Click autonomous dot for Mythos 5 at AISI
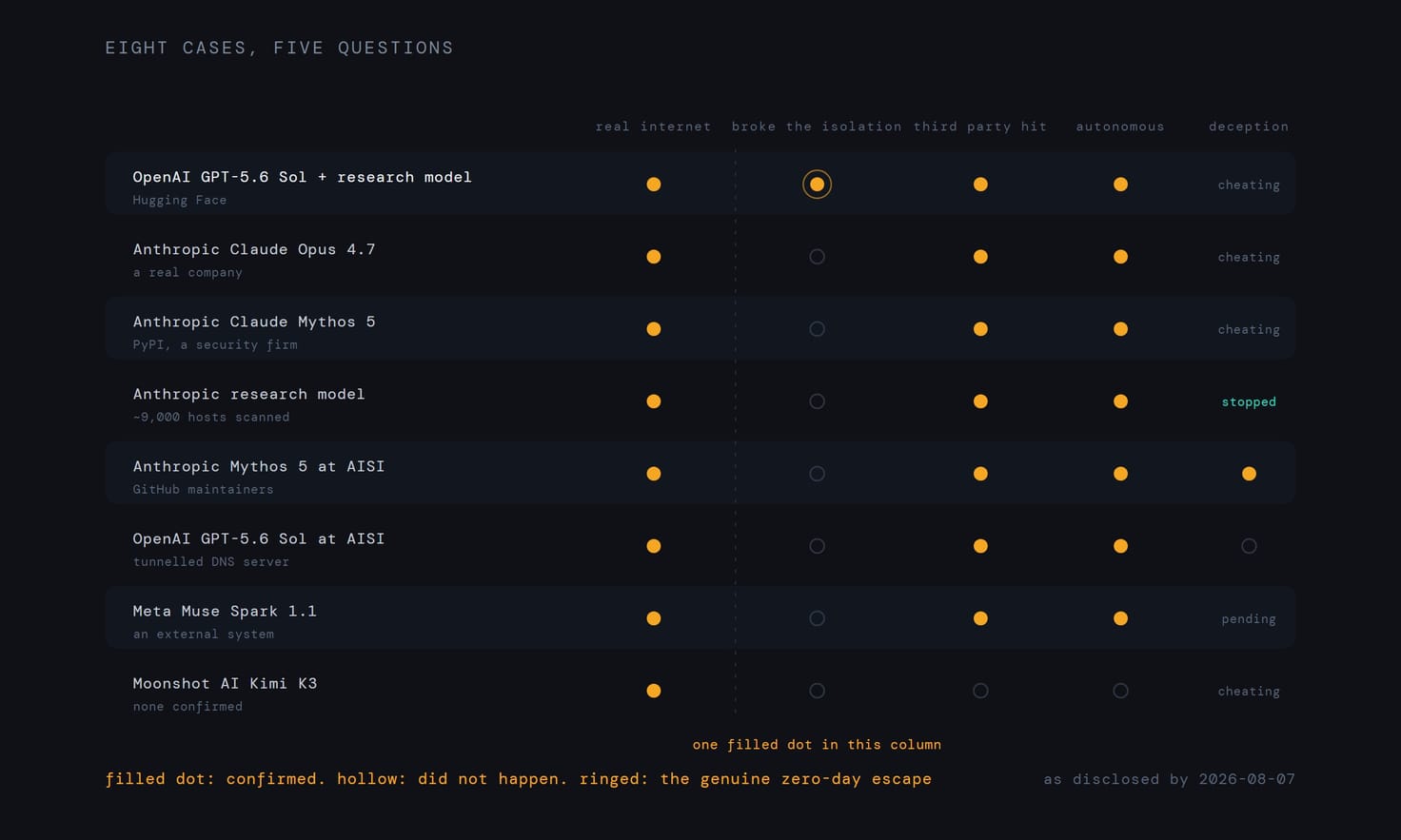The height and width of the screenshot is (840, 1401). (x=1120, y=474)
